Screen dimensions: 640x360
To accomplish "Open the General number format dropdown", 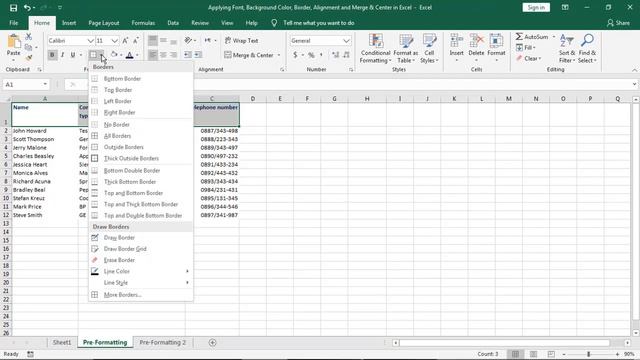I will [x=346, y=41].
